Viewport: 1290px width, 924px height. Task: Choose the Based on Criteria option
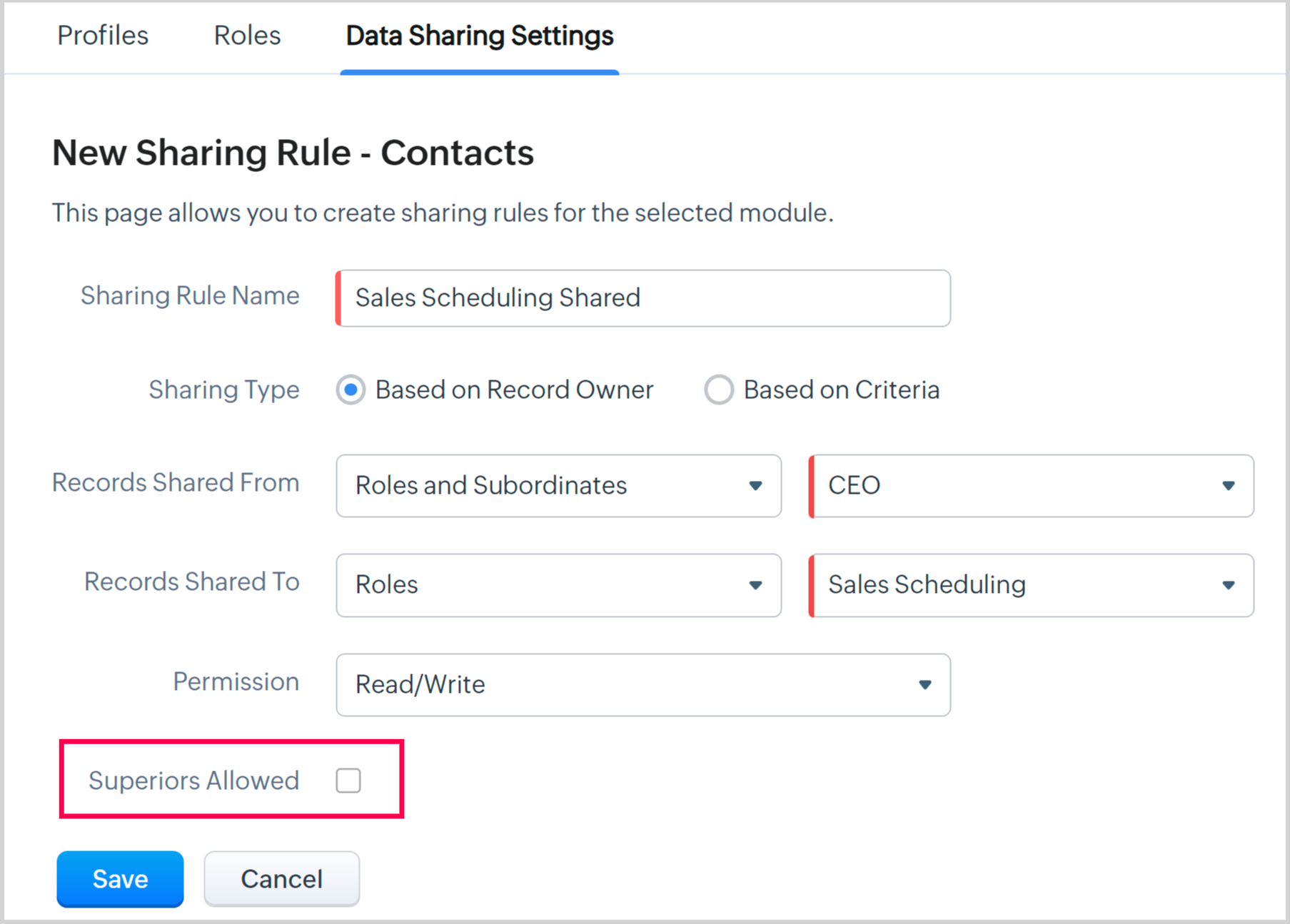(x=718, y=390)
